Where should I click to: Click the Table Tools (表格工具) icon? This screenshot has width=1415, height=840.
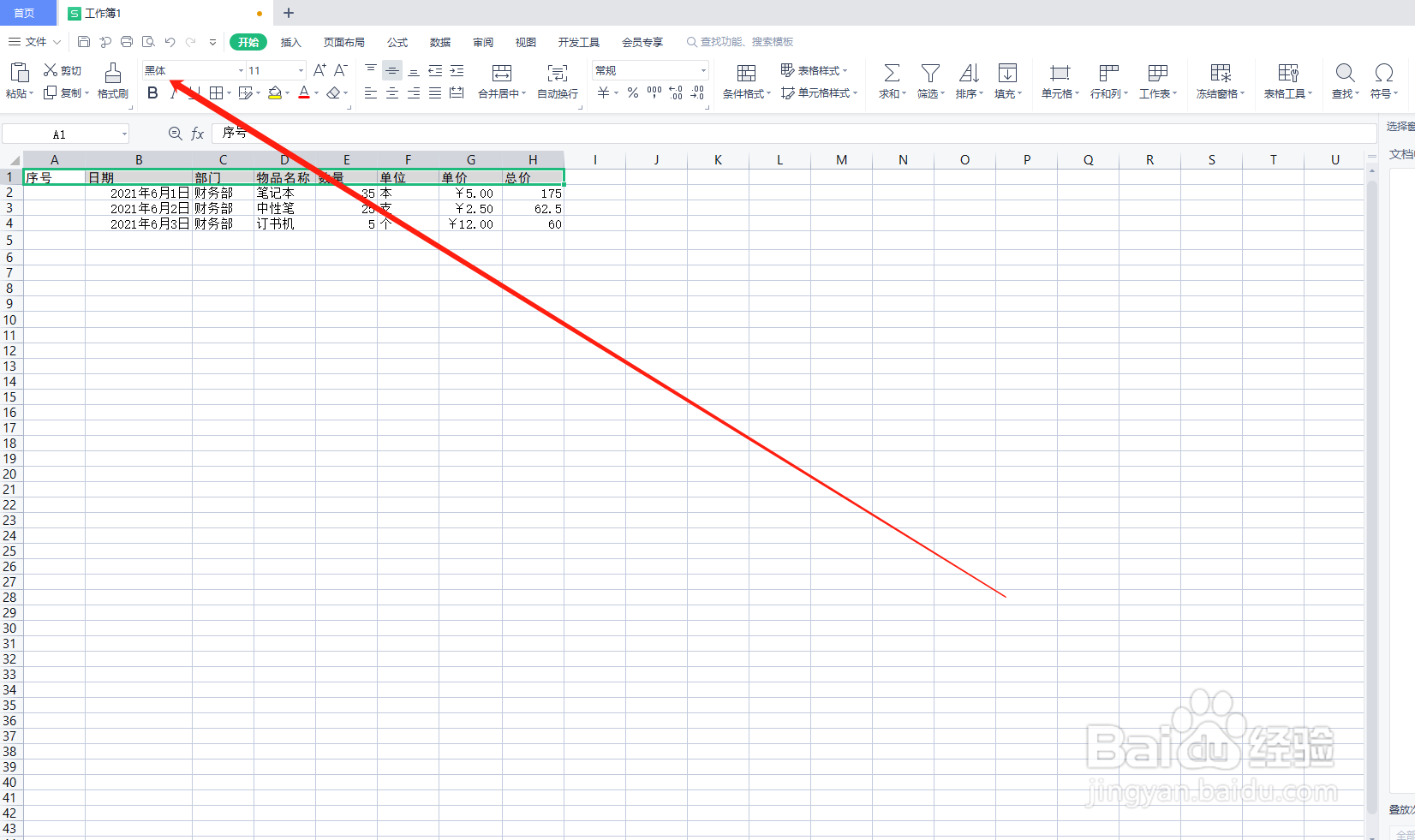tap(1288, 73)
